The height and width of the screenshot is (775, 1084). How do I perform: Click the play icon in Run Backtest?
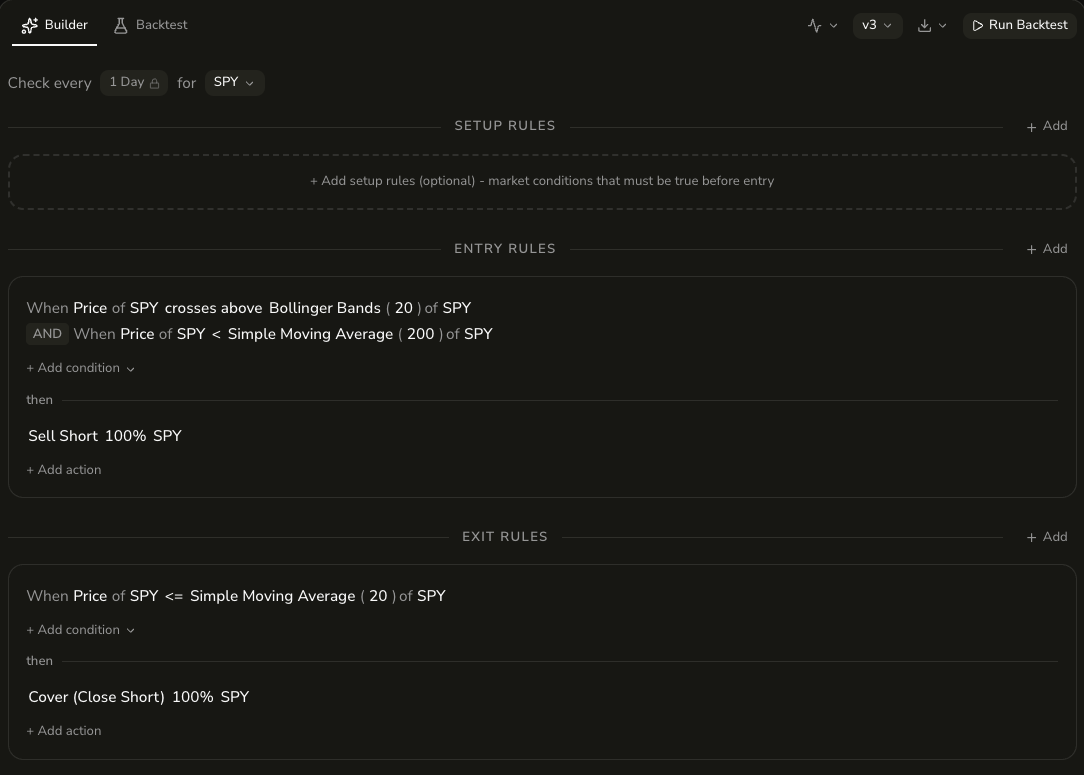click(x=978, y=25)
